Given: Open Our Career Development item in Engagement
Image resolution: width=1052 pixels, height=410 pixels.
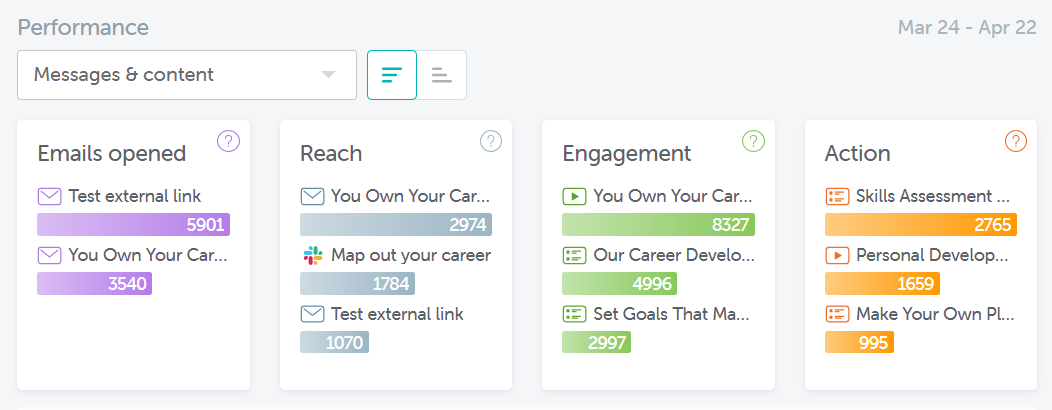Looking at the screenshot, I should (672, 255).
